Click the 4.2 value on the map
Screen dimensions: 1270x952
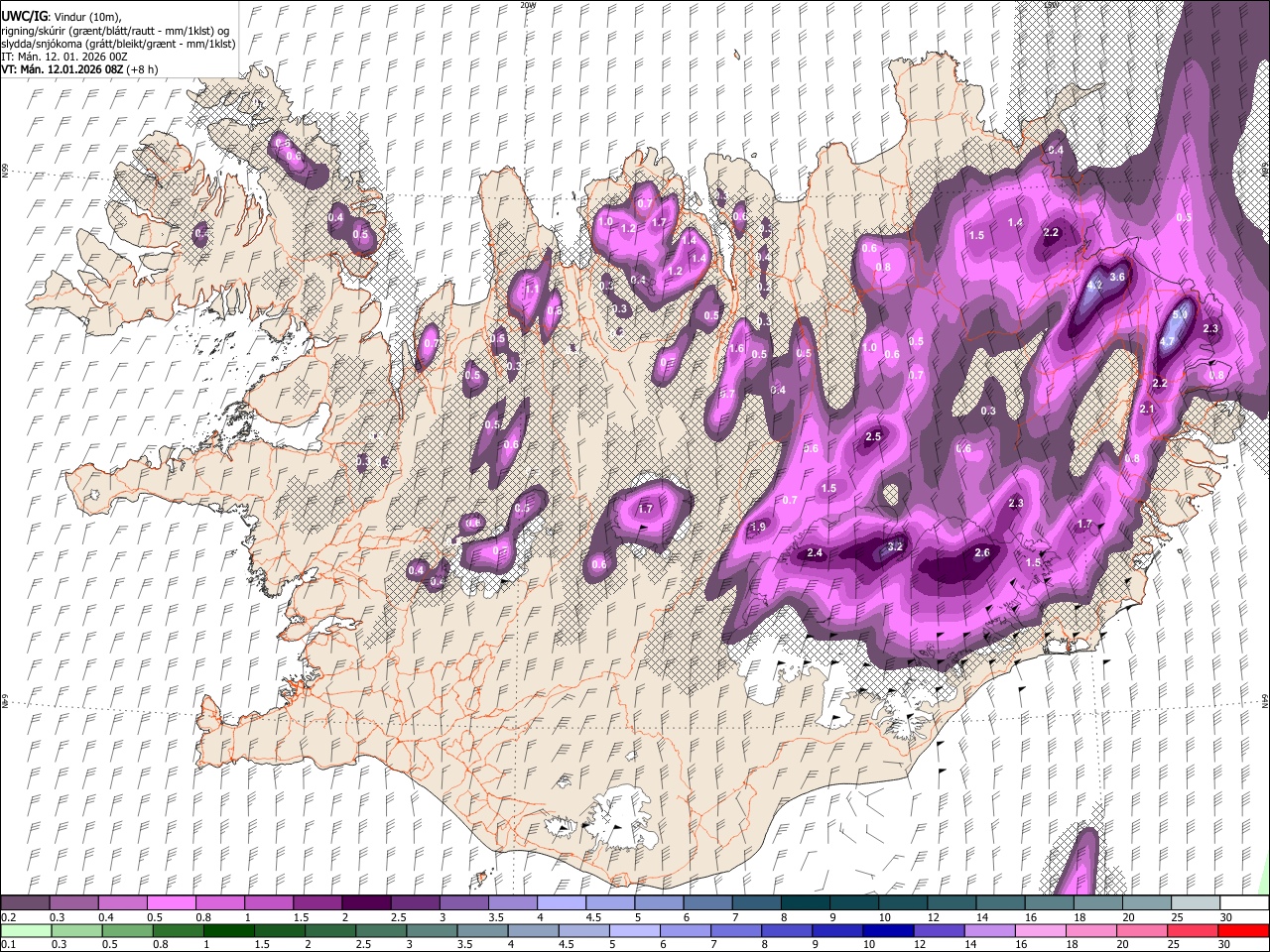pyautogui.click(x=1095, y=285)
